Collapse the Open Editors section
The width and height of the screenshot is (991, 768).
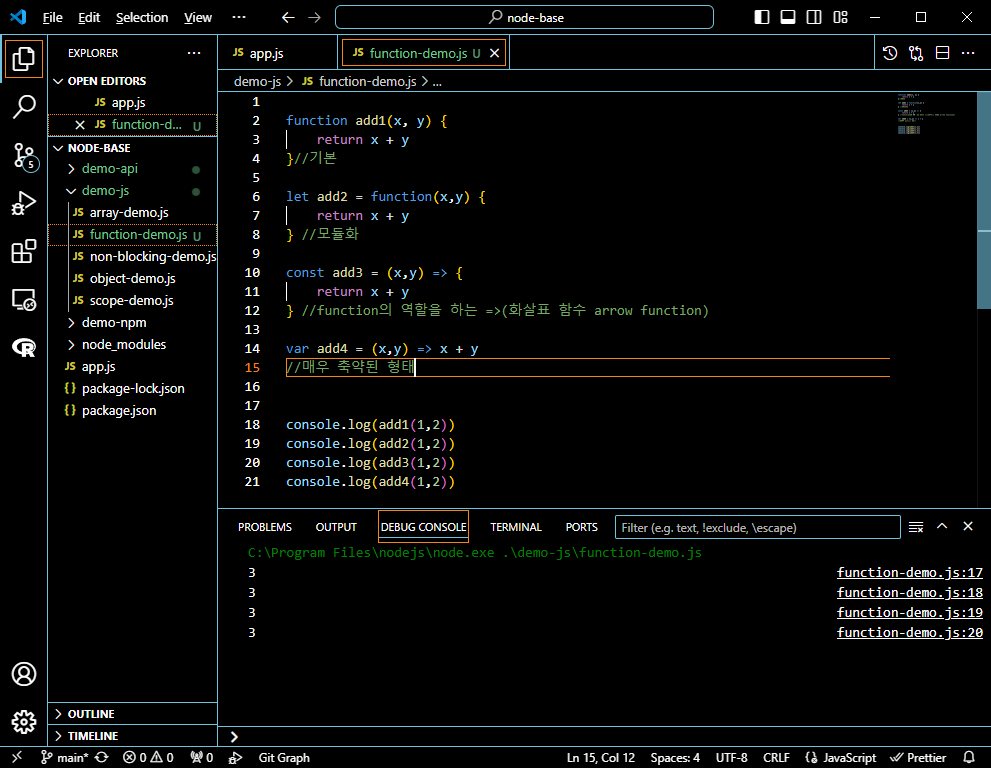(132, 81)
